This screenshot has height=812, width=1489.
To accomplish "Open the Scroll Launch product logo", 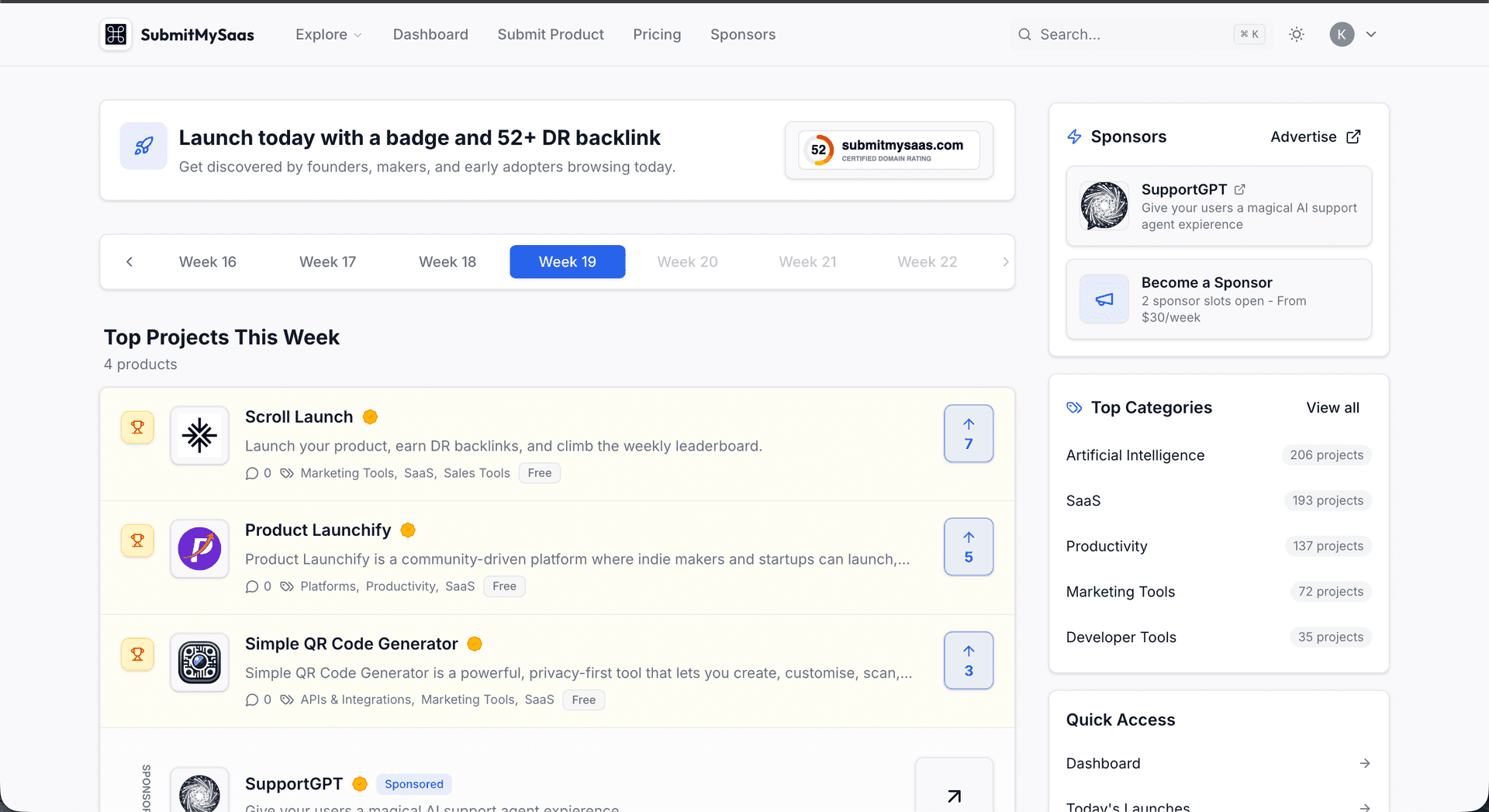I will pos(199,435).
